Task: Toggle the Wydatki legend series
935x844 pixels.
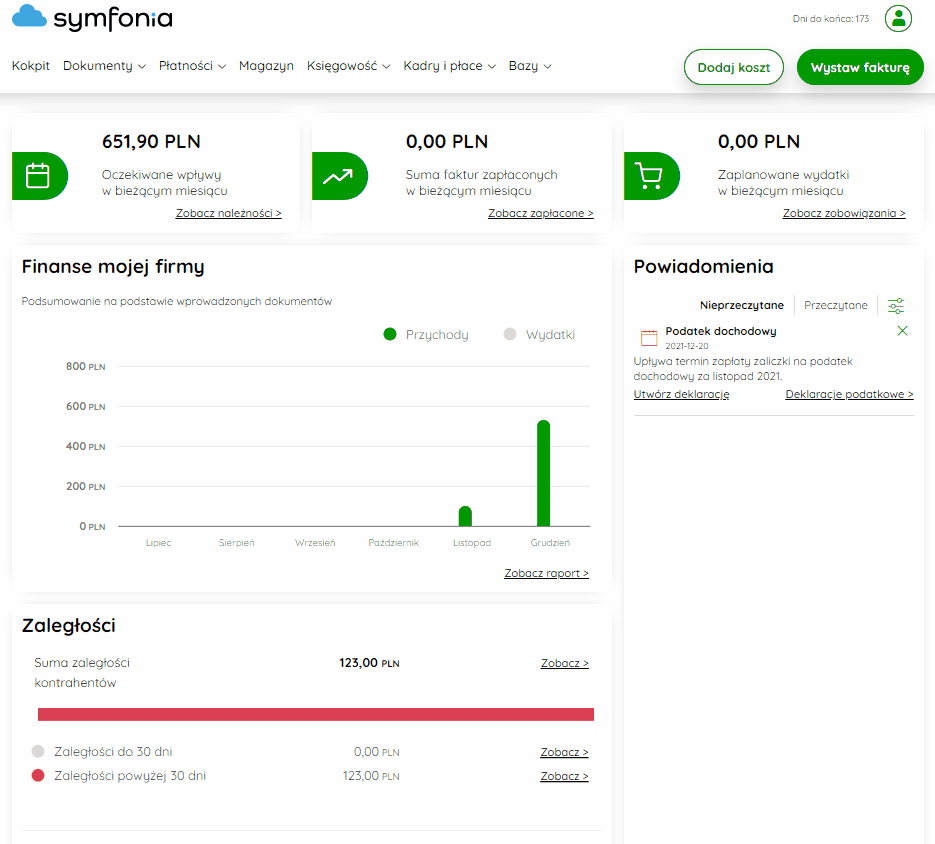Action: 540,335
